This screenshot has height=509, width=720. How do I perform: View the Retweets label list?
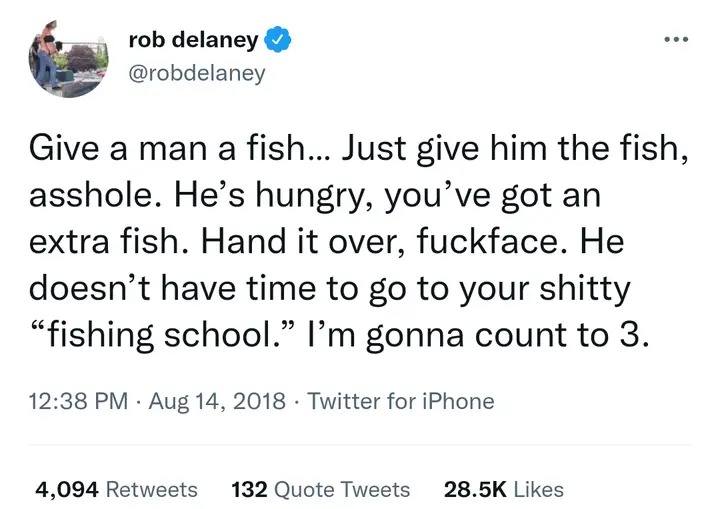(x=151, y=489)
